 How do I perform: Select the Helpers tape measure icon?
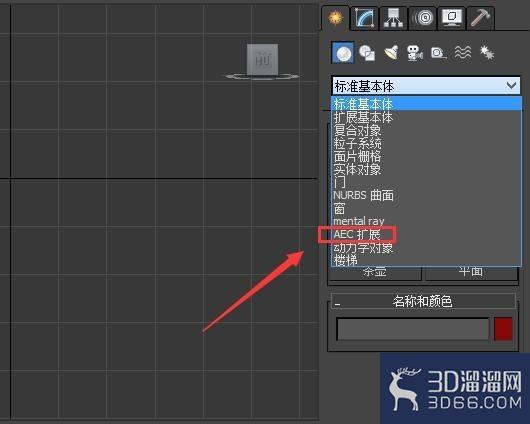439,53
